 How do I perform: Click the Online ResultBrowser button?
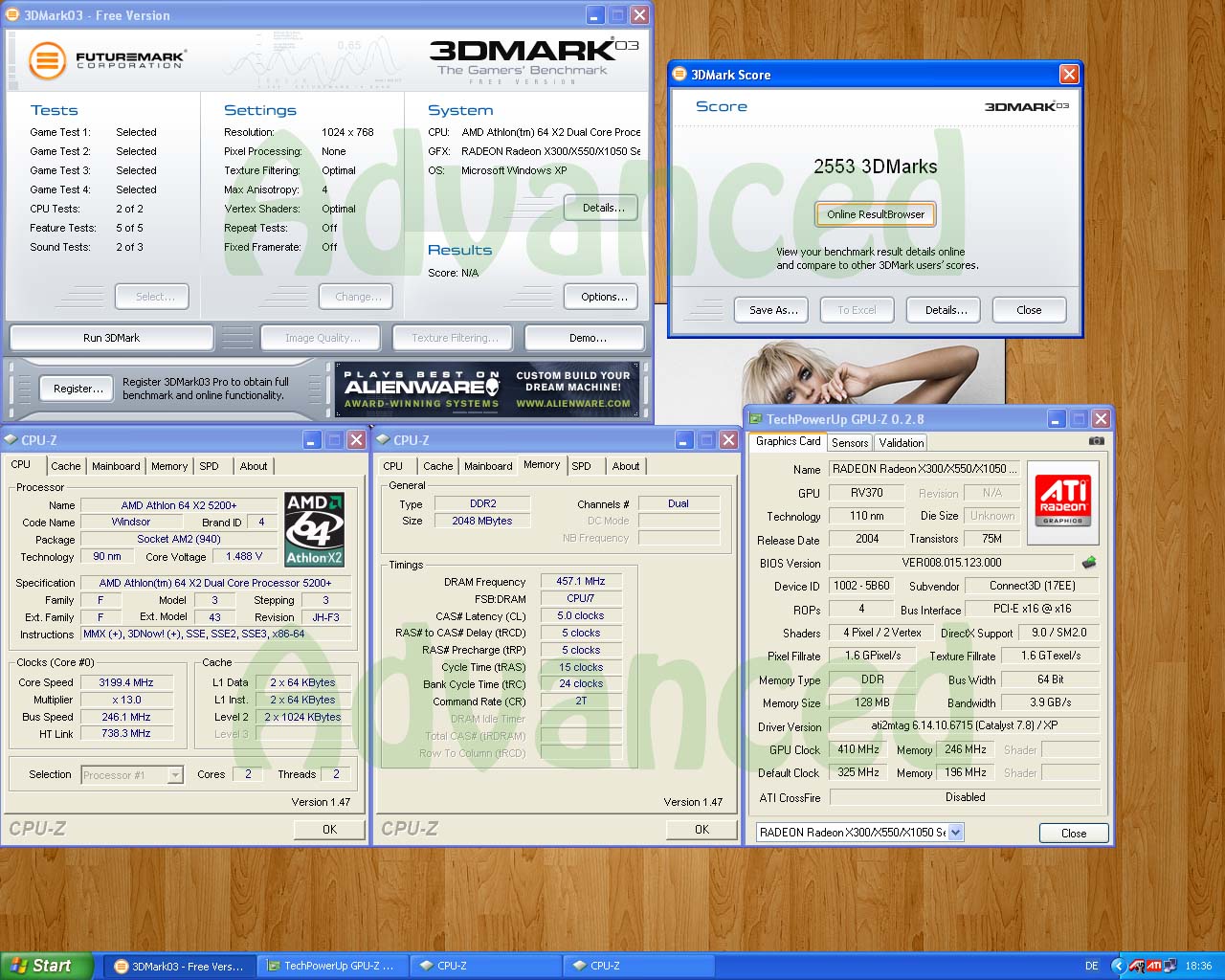876,214
